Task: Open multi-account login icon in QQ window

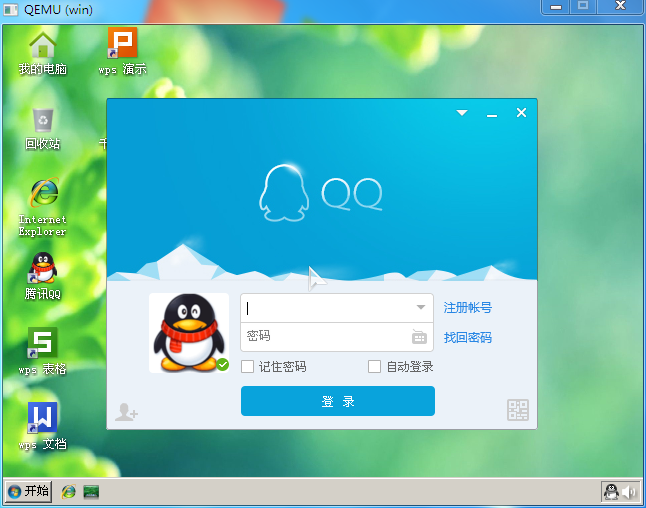Action: point(126,412)
